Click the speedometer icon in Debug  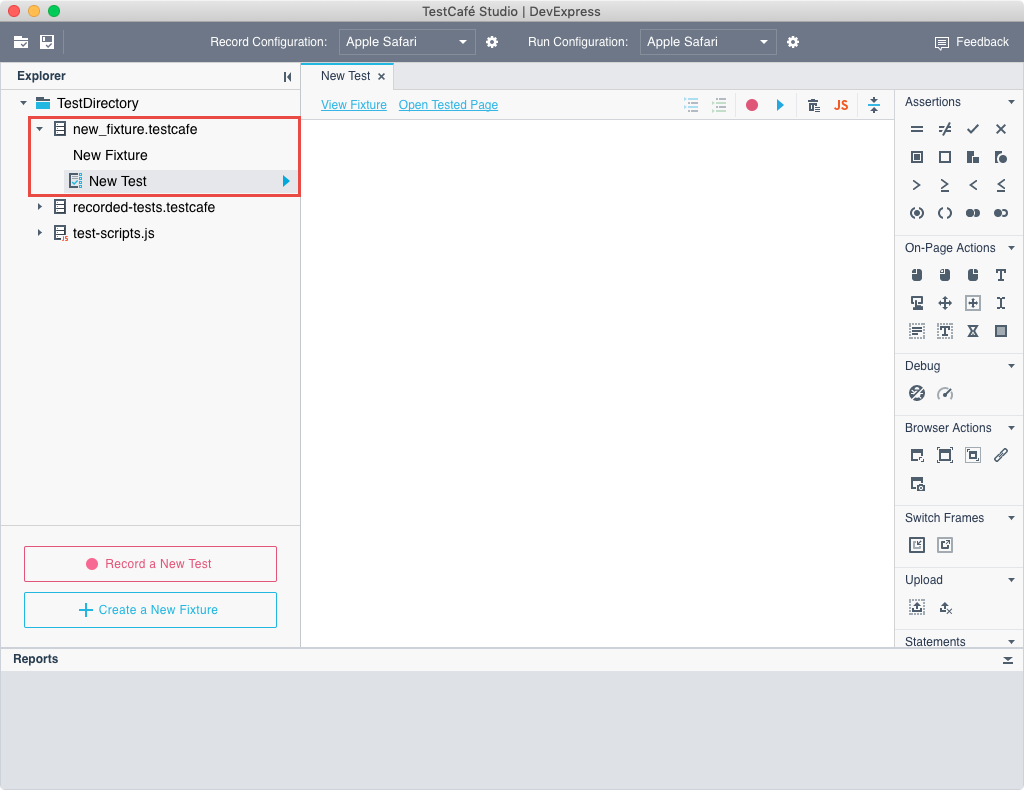945,393
